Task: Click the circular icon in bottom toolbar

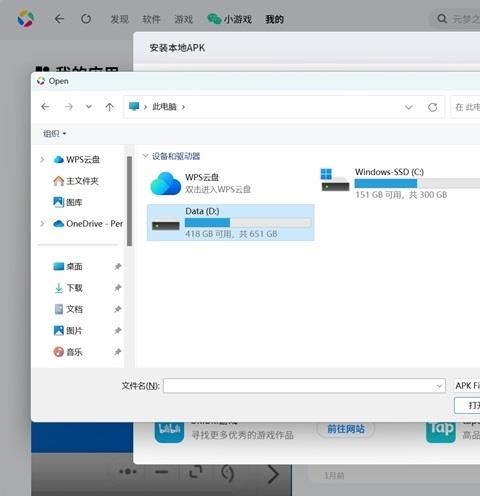Action: pyautogui.click(x=227, y=473)
